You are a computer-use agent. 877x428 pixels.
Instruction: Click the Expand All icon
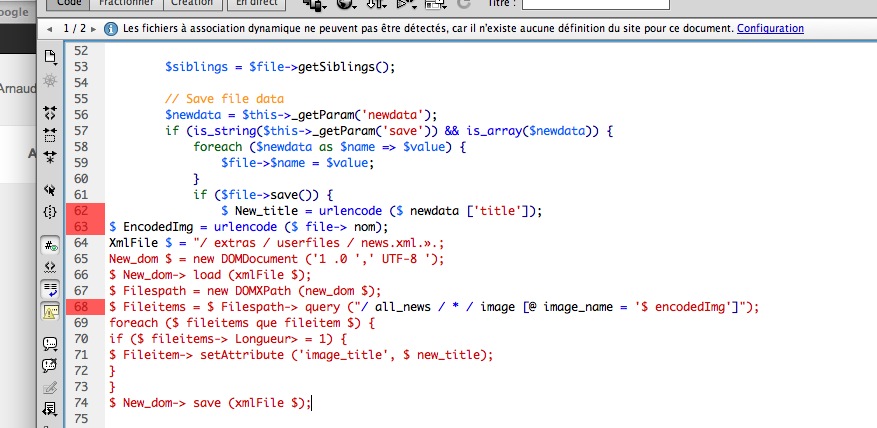pos(50,157)
